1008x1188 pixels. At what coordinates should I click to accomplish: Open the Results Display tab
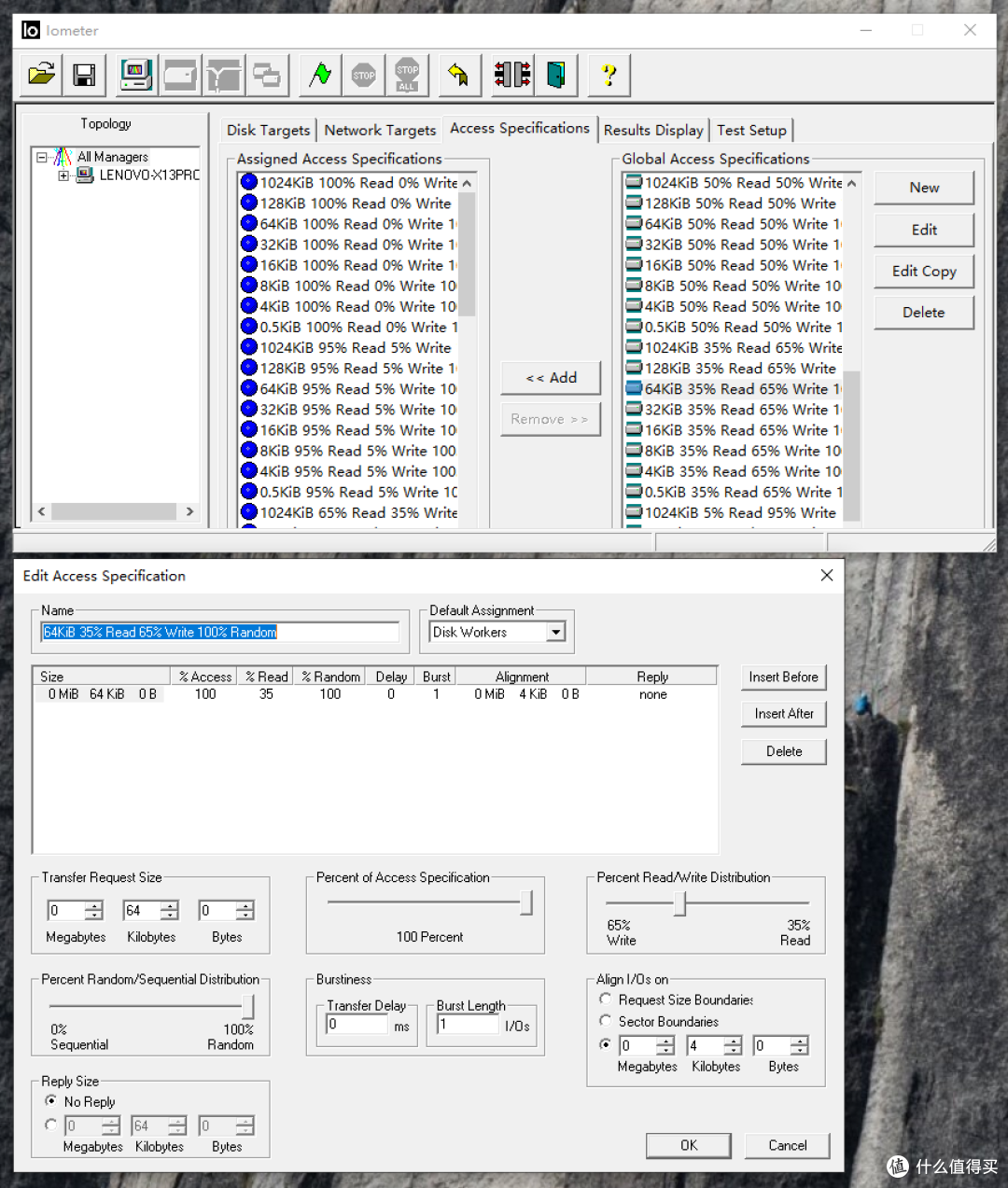pyautogui.click(x=653, y=131)
